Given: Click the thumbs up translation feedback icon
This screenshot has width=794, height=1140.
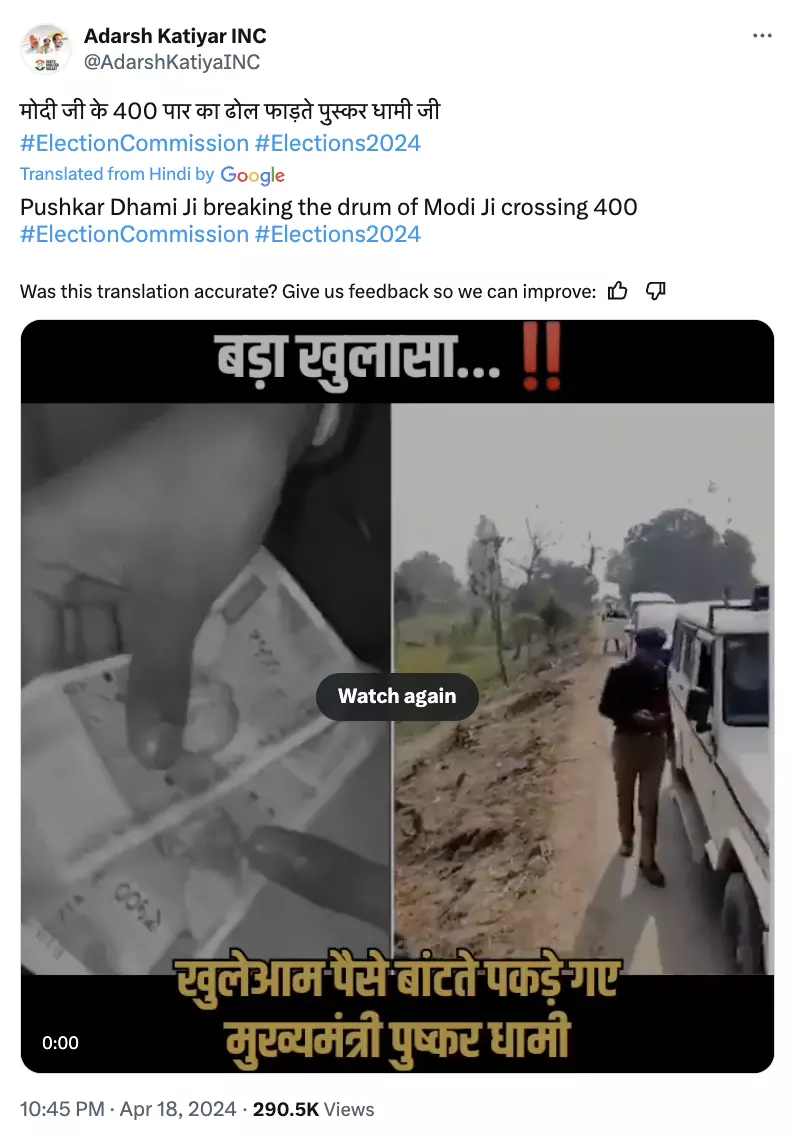Looking at the screenshot, I should tap(617, 291).
